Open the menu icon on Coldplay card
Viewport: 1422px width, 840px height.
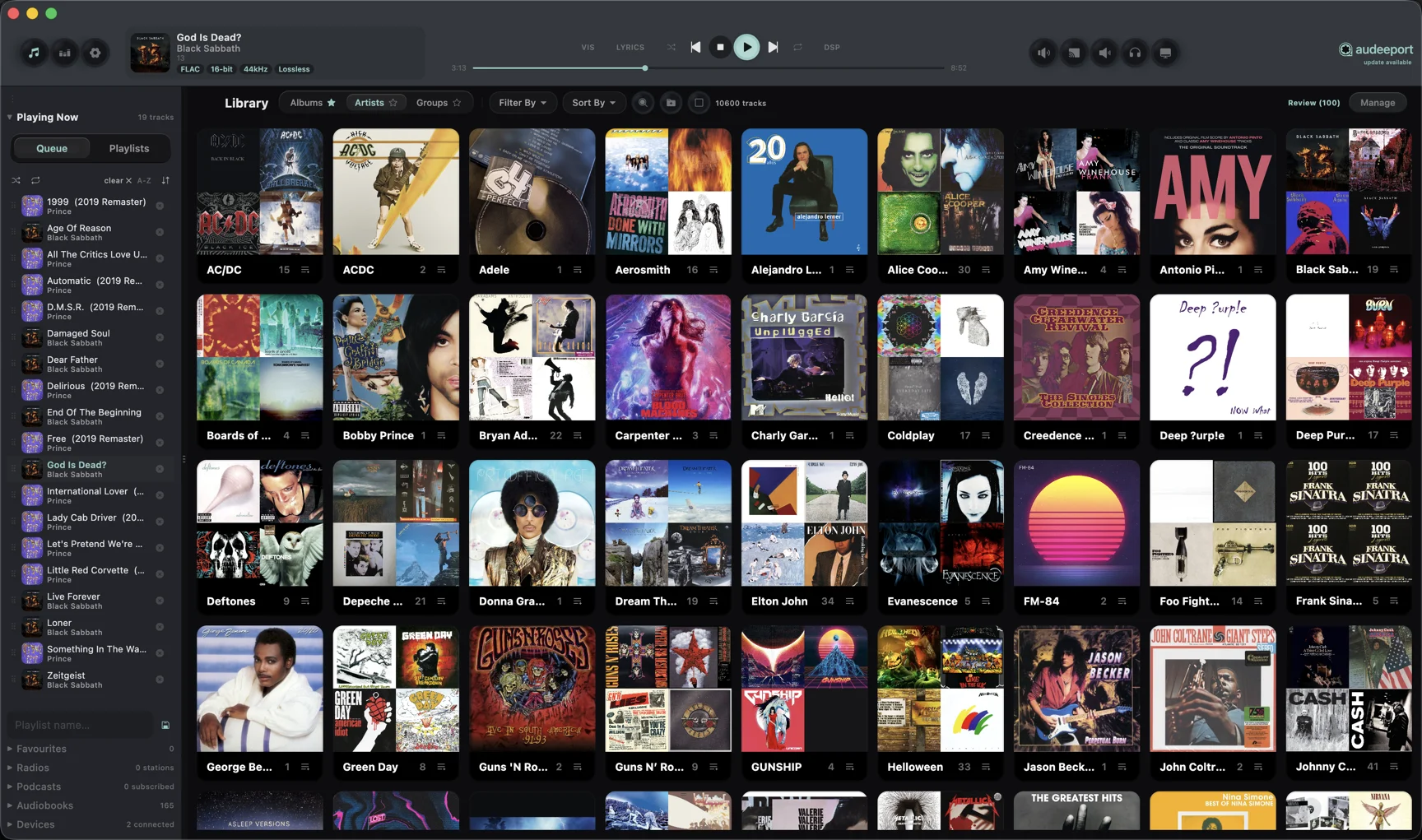[x=986, y=435]
